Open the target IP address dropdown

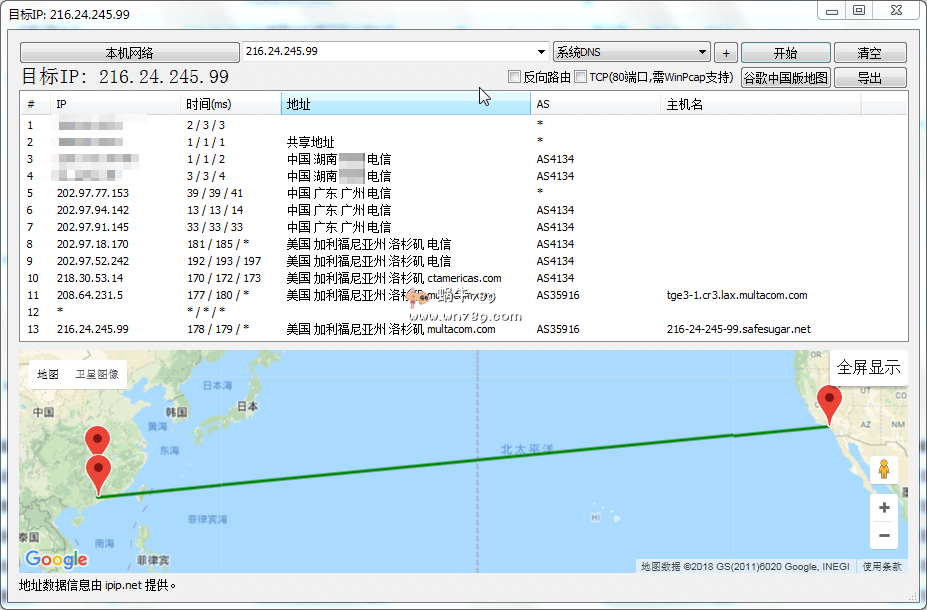pyautogui.click(x=541, y=52)
